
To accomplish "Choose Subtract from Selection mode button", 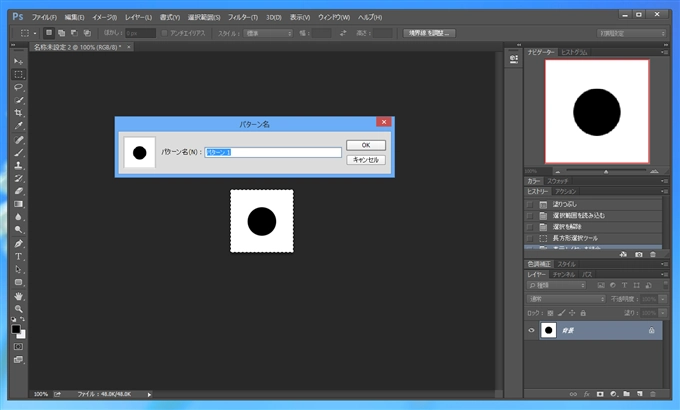I will (x=74, y=33).
